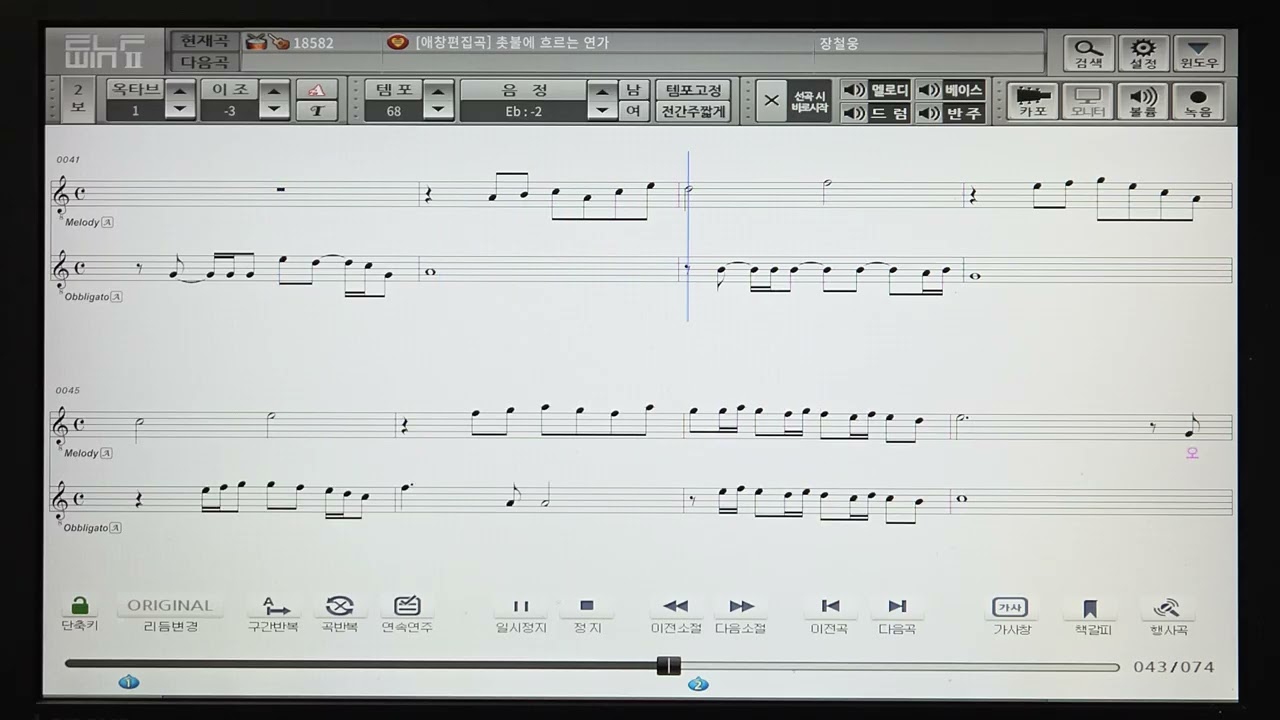Image resolution: width=1280 pixels, height=720 pixels.
Task: Mute the 반주 accompaniment track
Action: (x=951, y=113)
